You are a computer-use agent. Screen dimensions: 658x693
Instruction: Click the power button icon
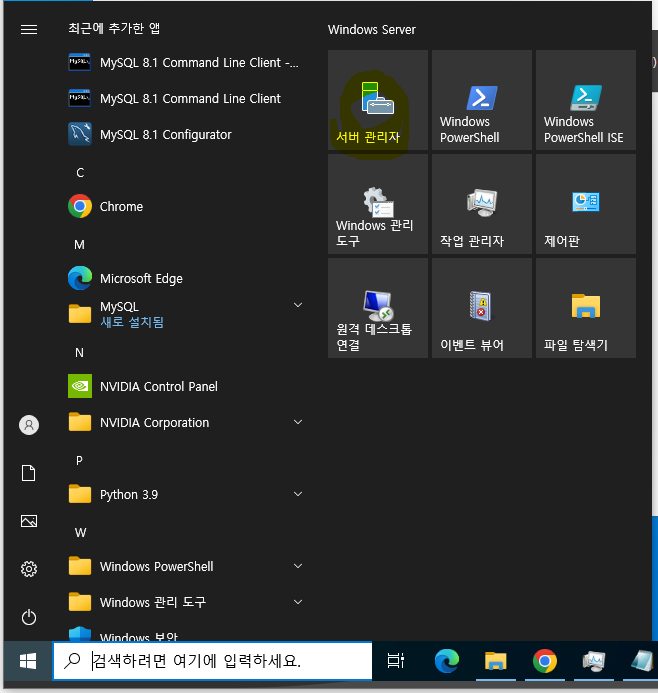[x=29, y=617]
